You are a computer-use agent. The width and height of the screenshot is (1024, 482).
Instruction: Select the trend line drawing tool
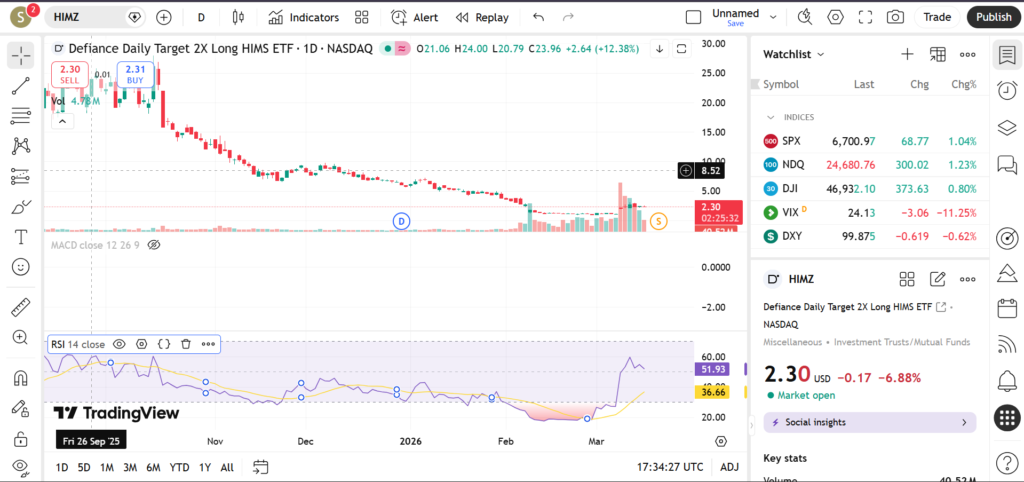click(x=20, y=86)
